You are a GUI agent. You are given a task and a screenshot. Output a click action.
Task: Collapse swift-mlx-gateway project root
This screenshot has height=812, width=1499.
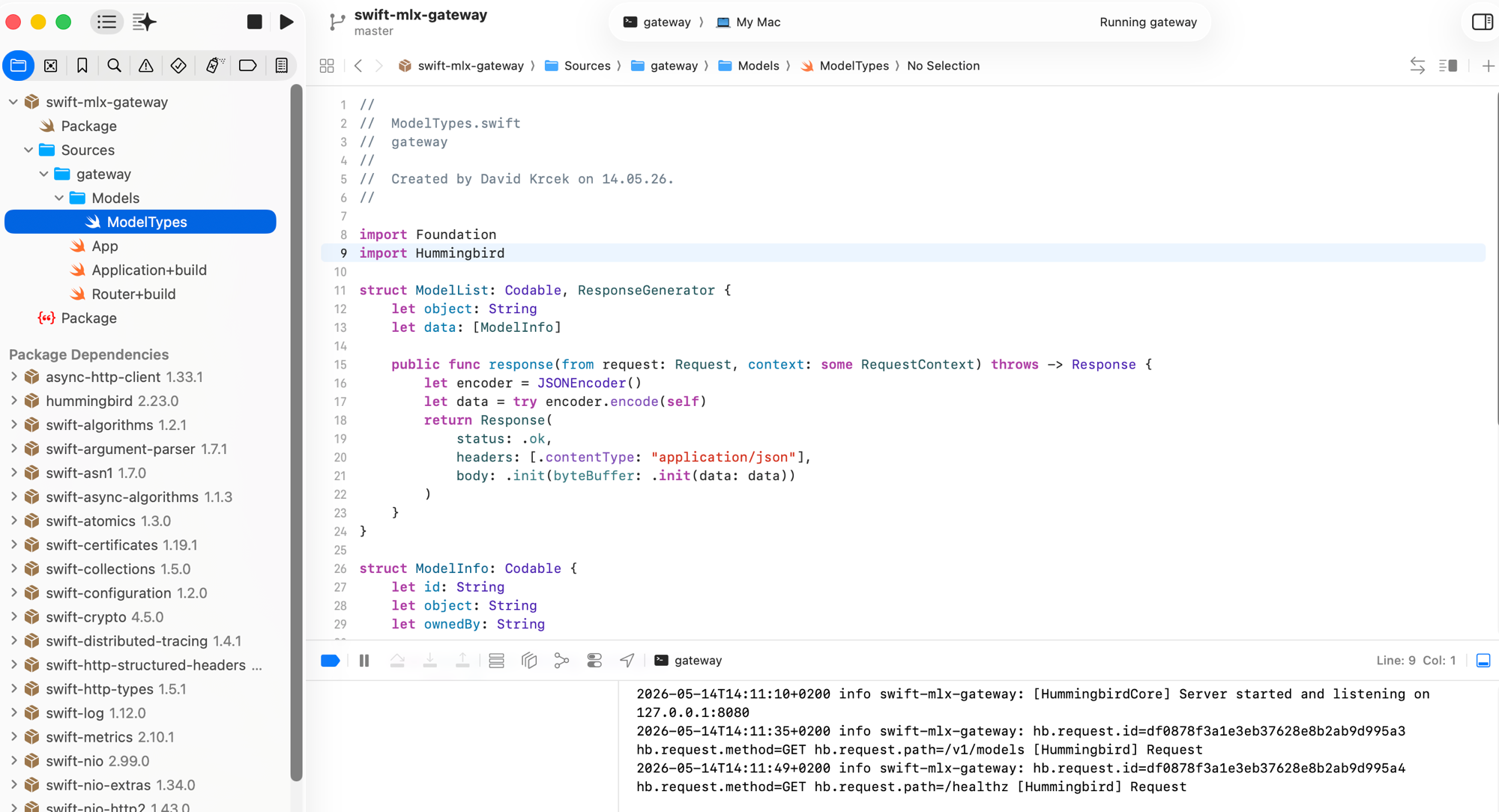(13, 102)
